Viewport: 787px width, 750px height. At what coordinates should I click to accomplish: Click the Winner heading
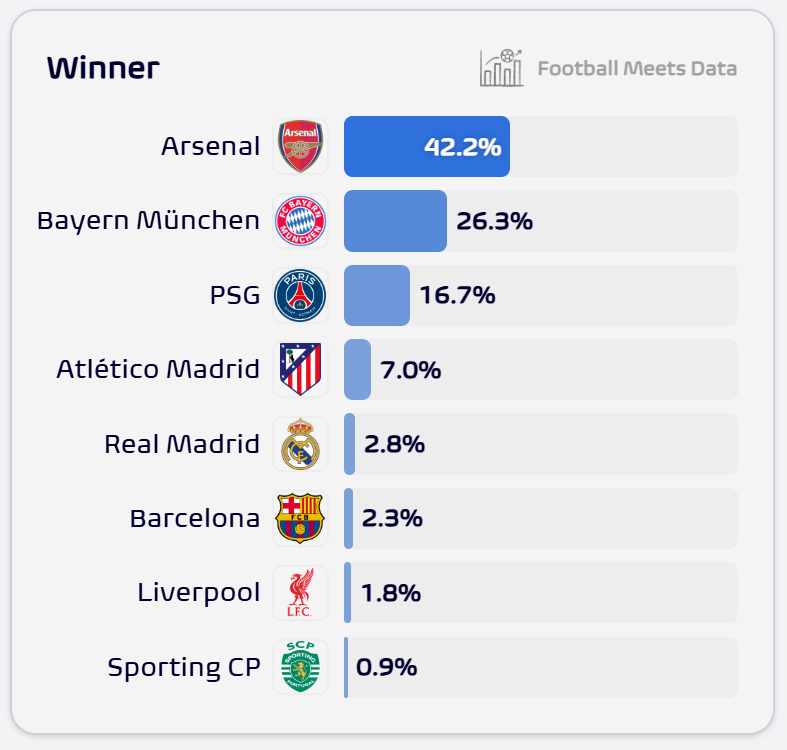(x=103, y=68)
